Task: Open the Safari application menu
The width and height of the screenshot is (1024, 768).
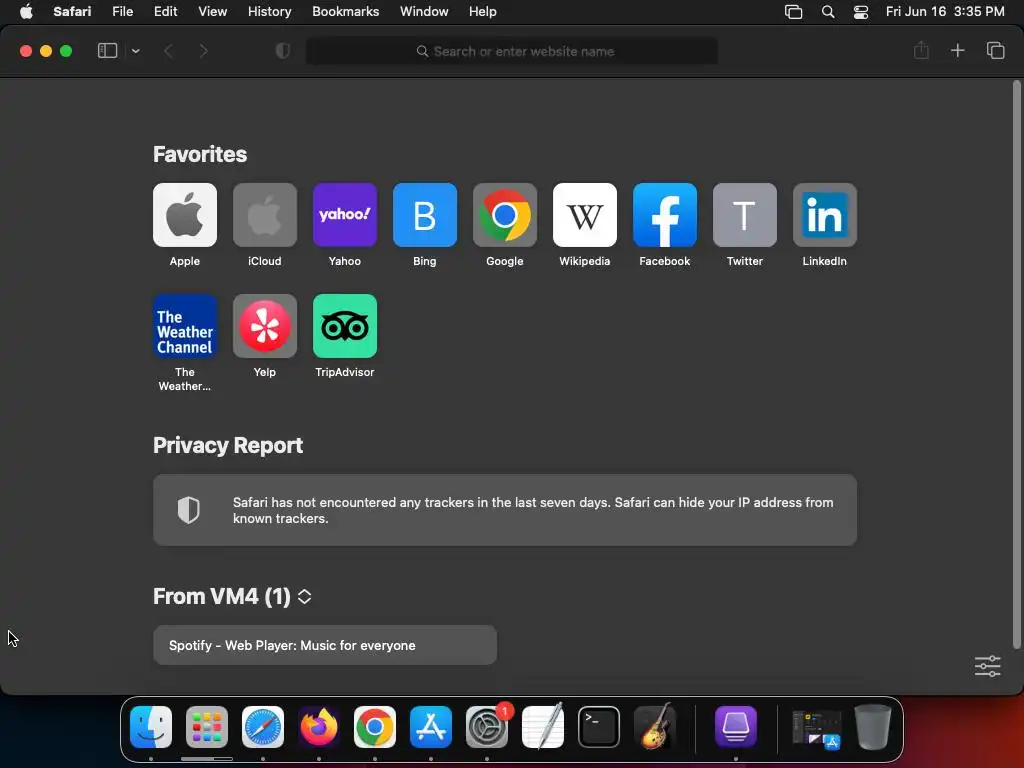Action: (x=72, y=12)
